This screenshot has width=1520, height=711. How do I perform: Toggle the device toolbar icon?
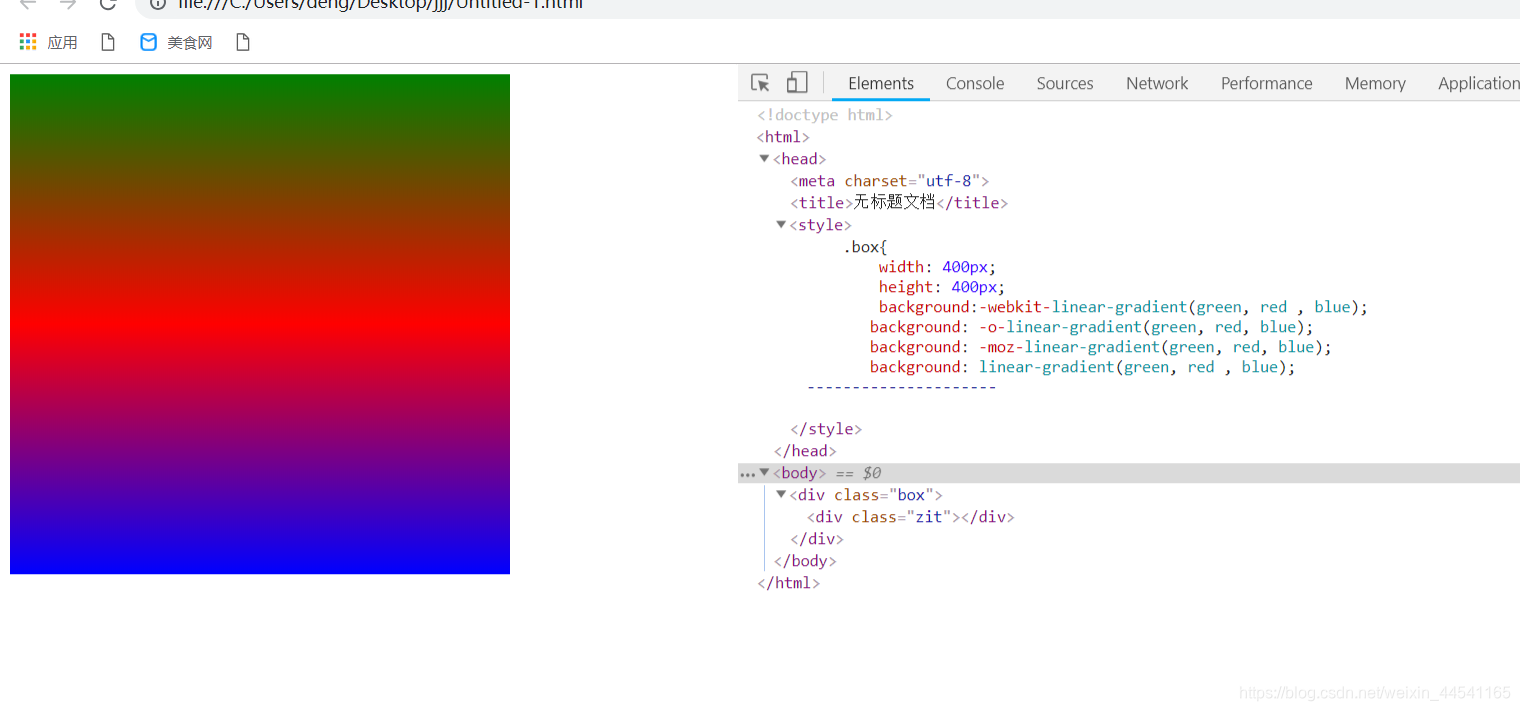[797, 82]
